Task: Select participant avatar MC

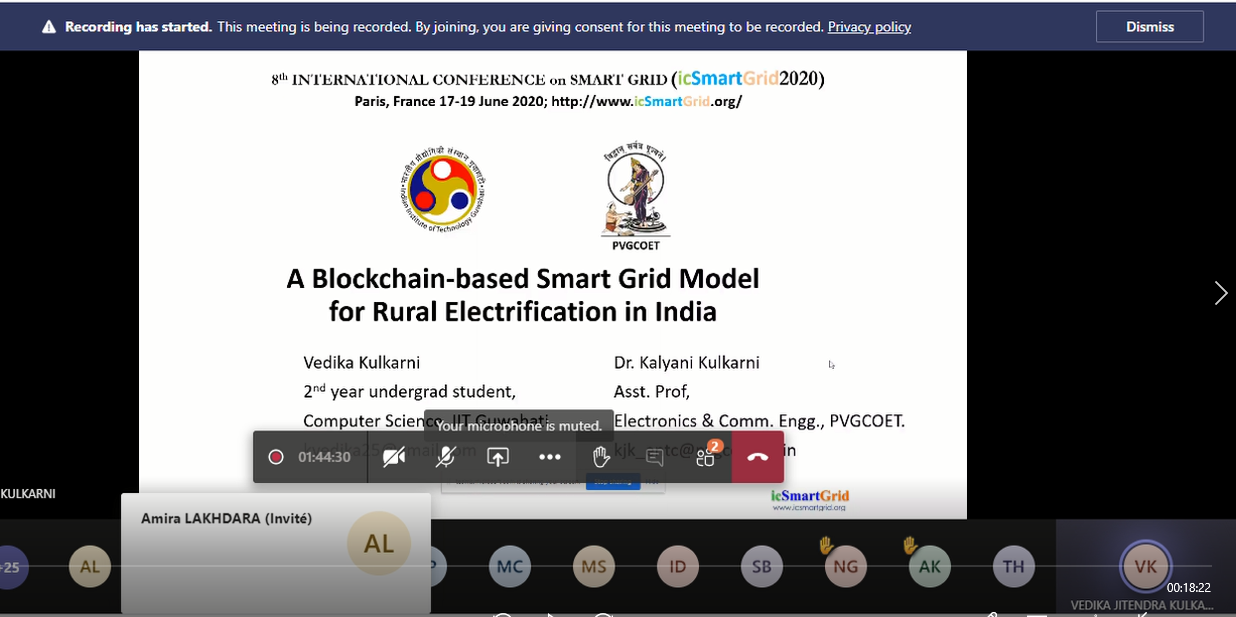Action: pos(510,567)
